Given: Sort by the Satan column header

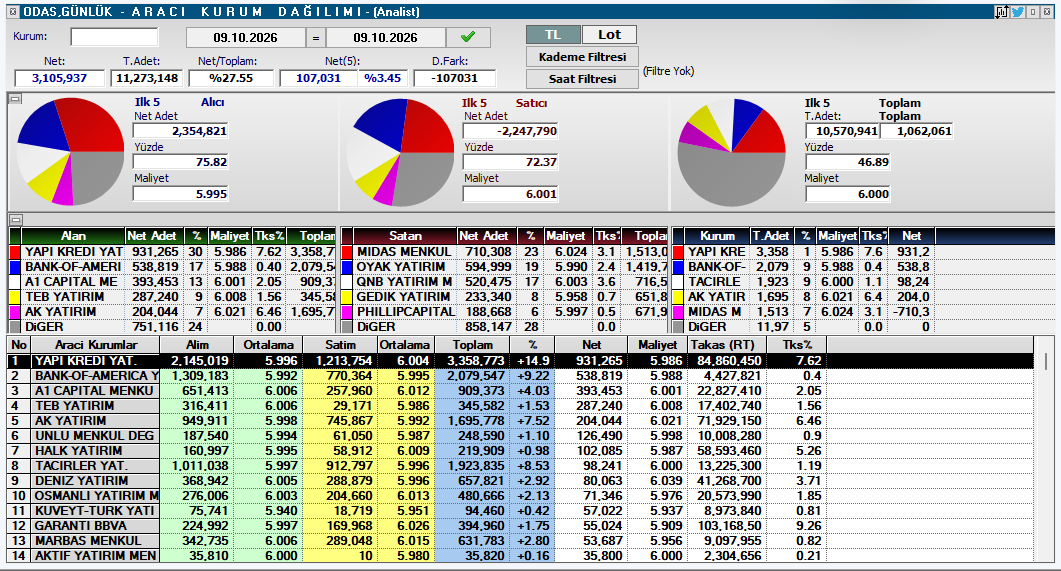Looking at the screenshot, I should tap(405, 235).
